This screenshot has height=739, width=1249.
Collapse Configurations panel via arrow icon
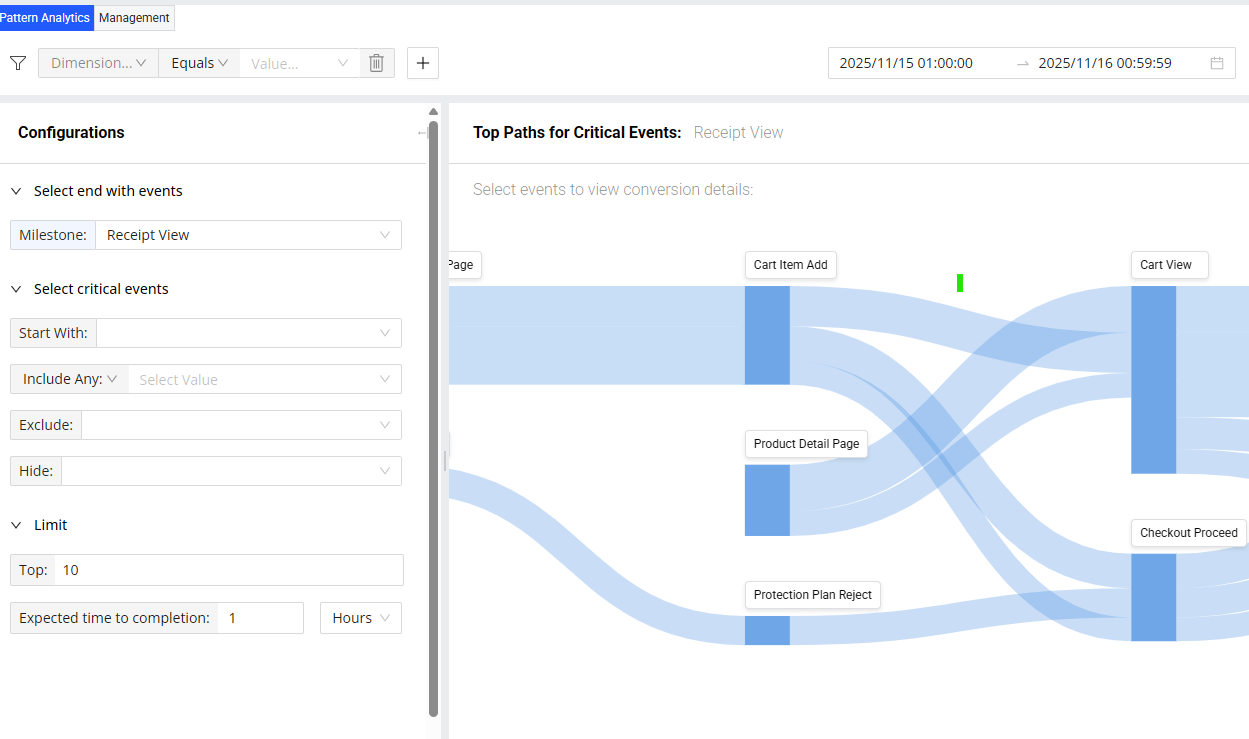[x=421, y=133]
